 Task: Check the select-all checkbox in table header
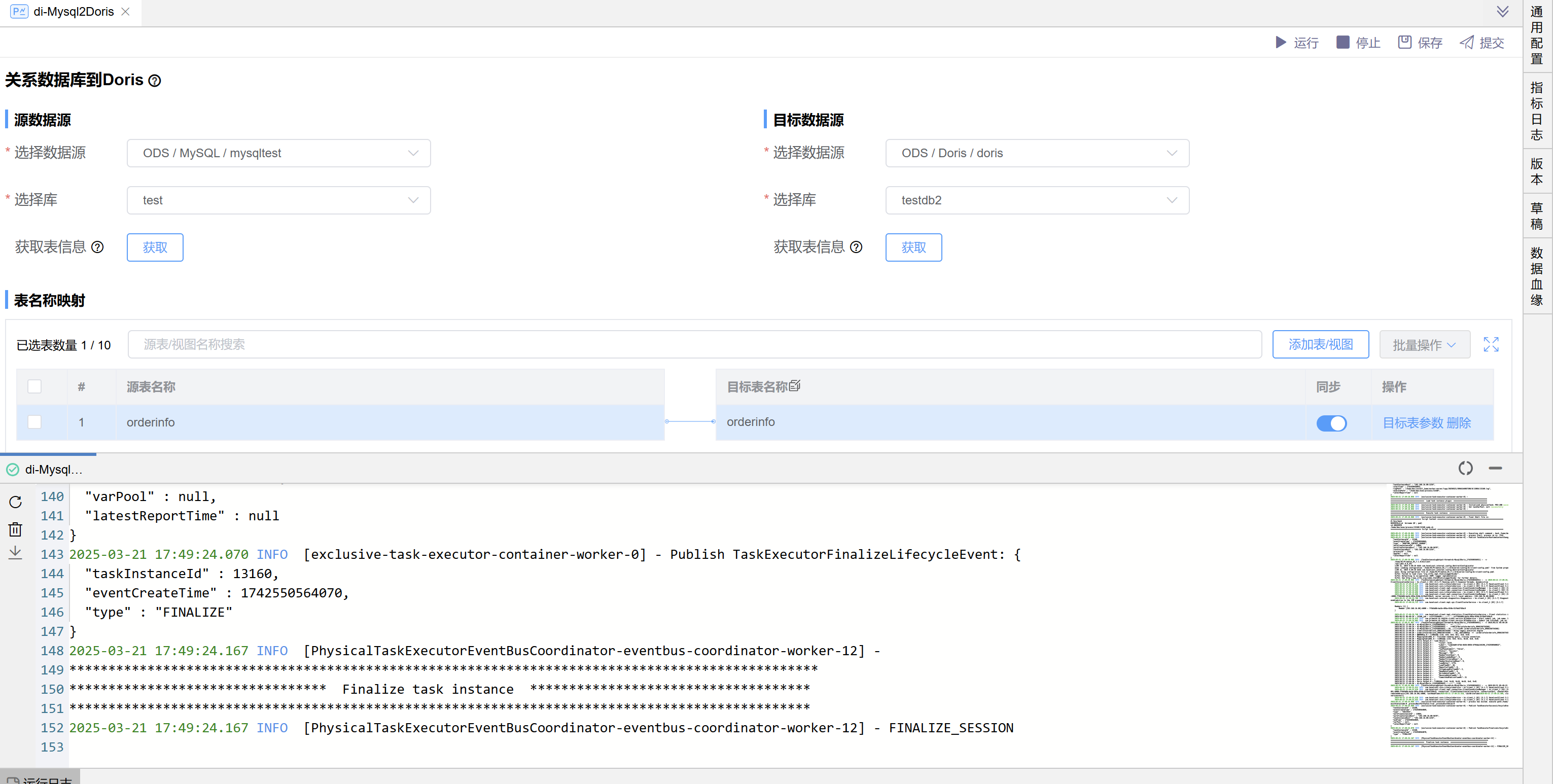pos(35,386)
